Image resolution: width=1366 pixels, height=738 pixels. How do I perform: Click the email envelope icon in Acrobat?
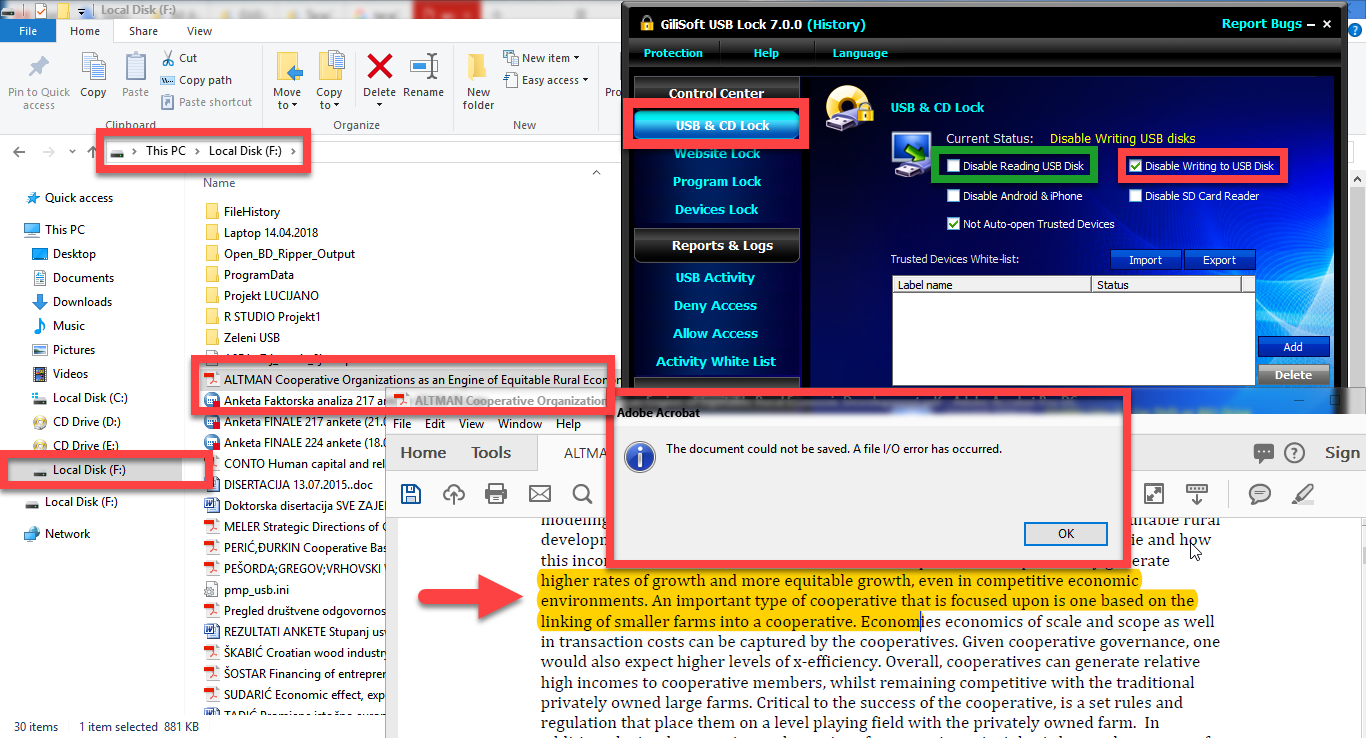(540, 493)
